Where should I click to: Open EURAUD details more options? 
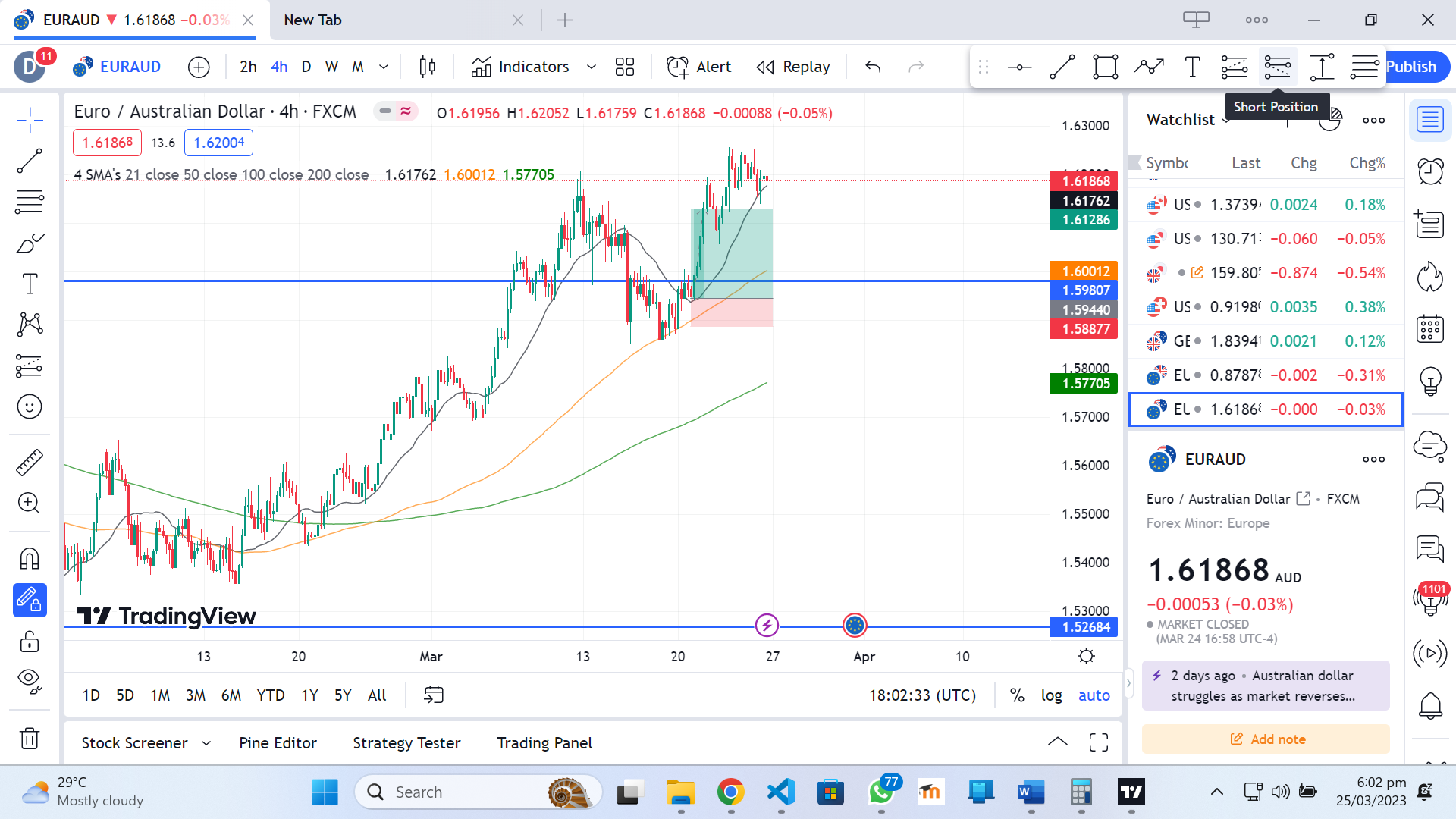[x=1373, y=459]
